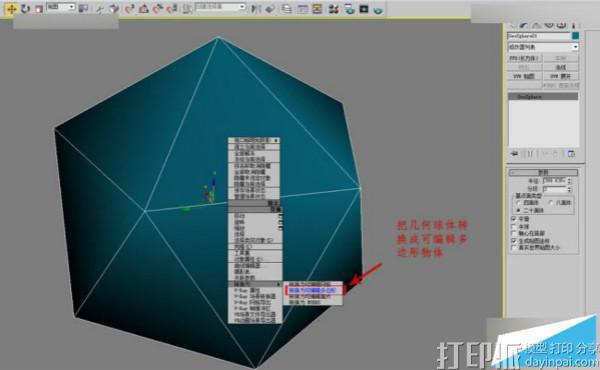Select the Move tool in main toolbar
The width and height of the screenshot is (600, 370).
tap(11, 8)
